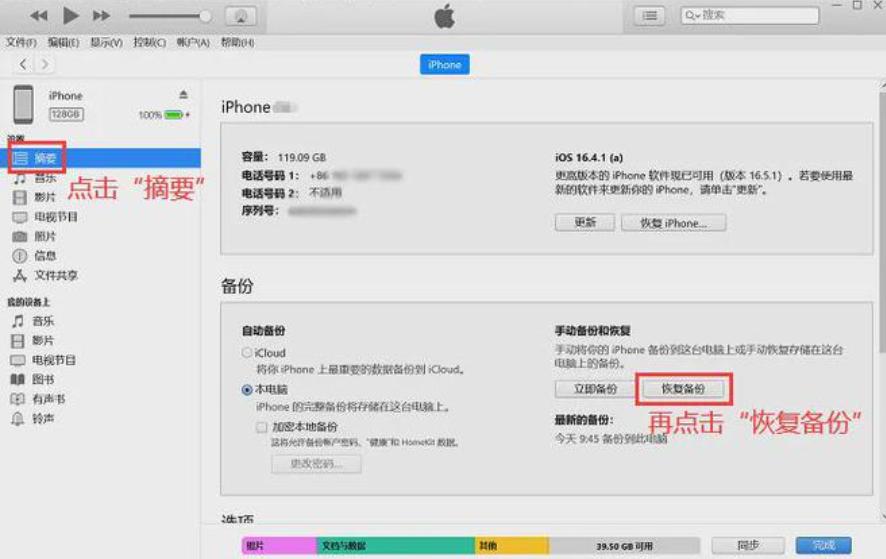Click the 128GB capacity badge
Viewport: 886px width, 559px height.
[66, 114]
